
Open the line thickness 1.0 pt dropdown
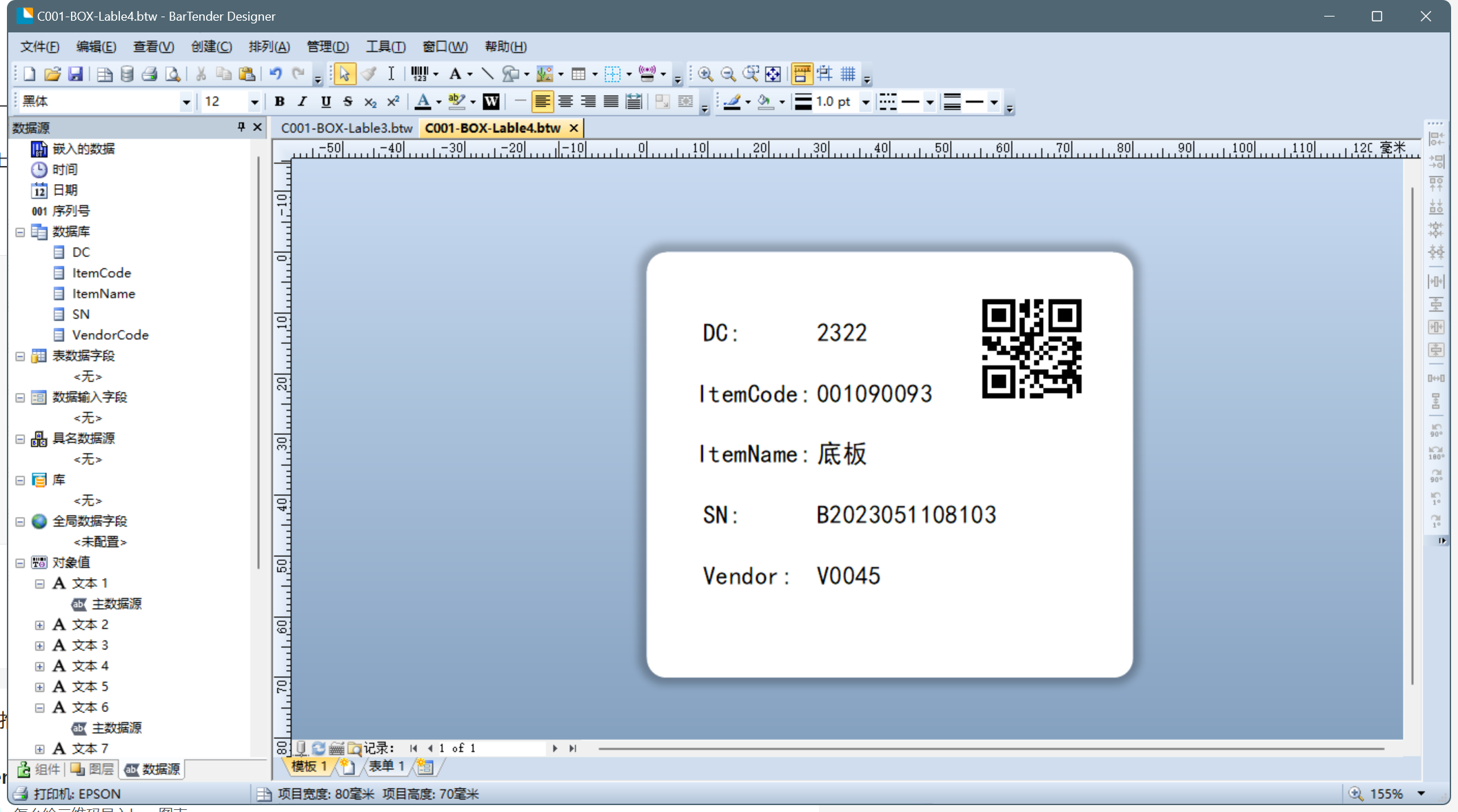pyautogui.click(x=865, y=102)
